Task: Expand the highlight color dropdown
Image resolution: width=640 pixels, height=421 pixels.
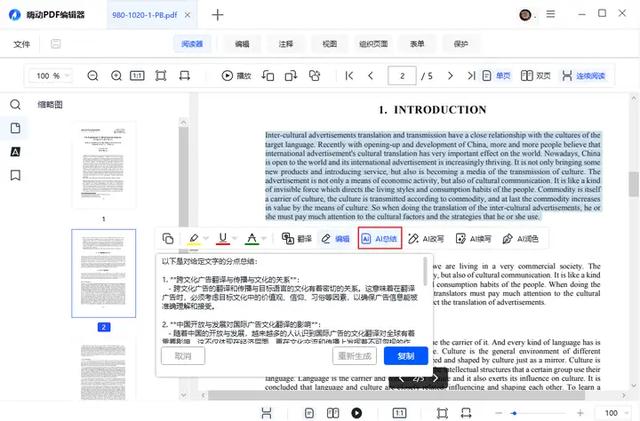Action: pos(206,238)
